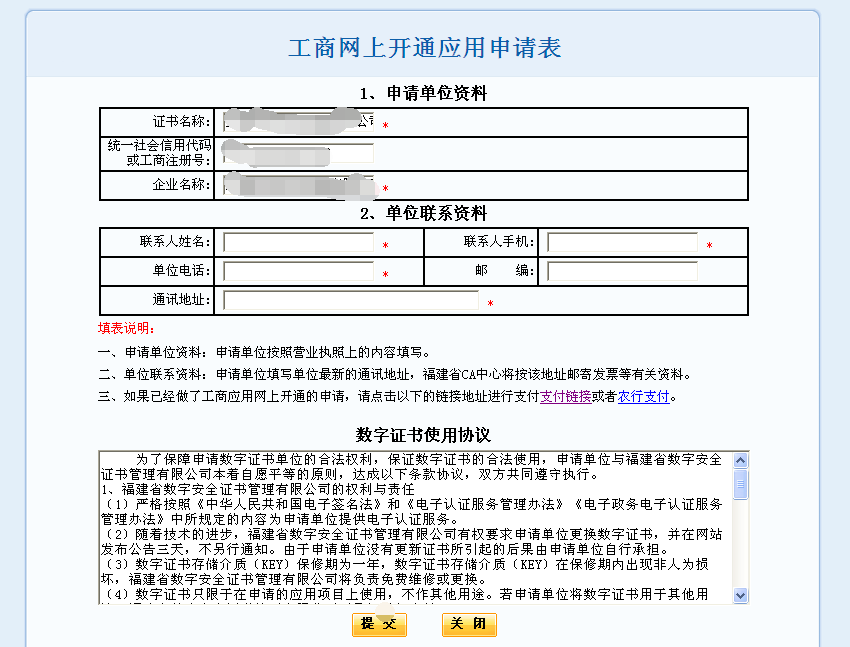The height and width of the screenshot is (647, 850).
Task: Click the agreement scrollbar thumb
Action: [740, 484]
